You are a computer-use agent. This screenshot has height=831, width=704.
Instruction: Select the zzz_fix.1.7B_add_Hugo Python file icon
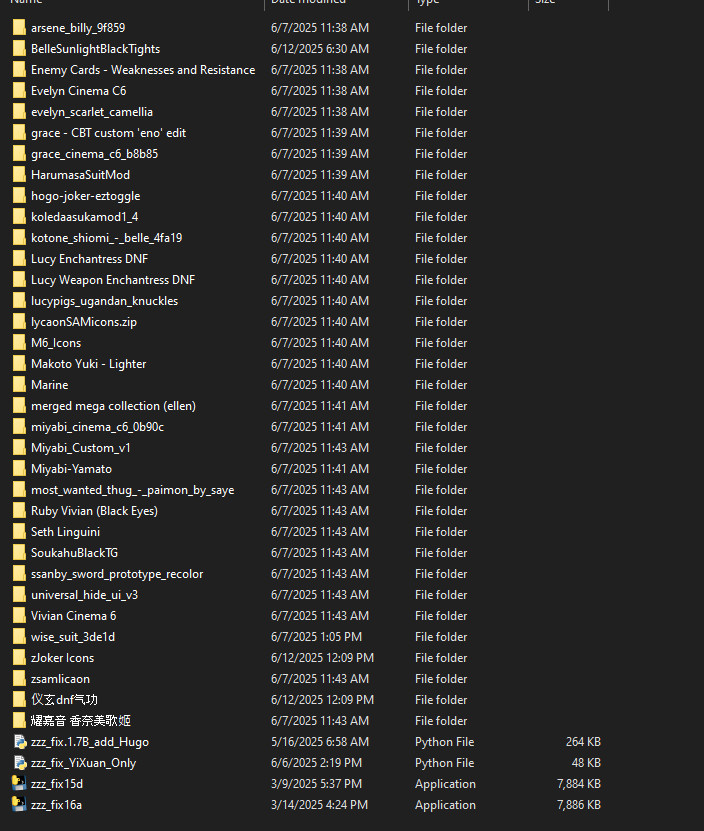(19, 742)
